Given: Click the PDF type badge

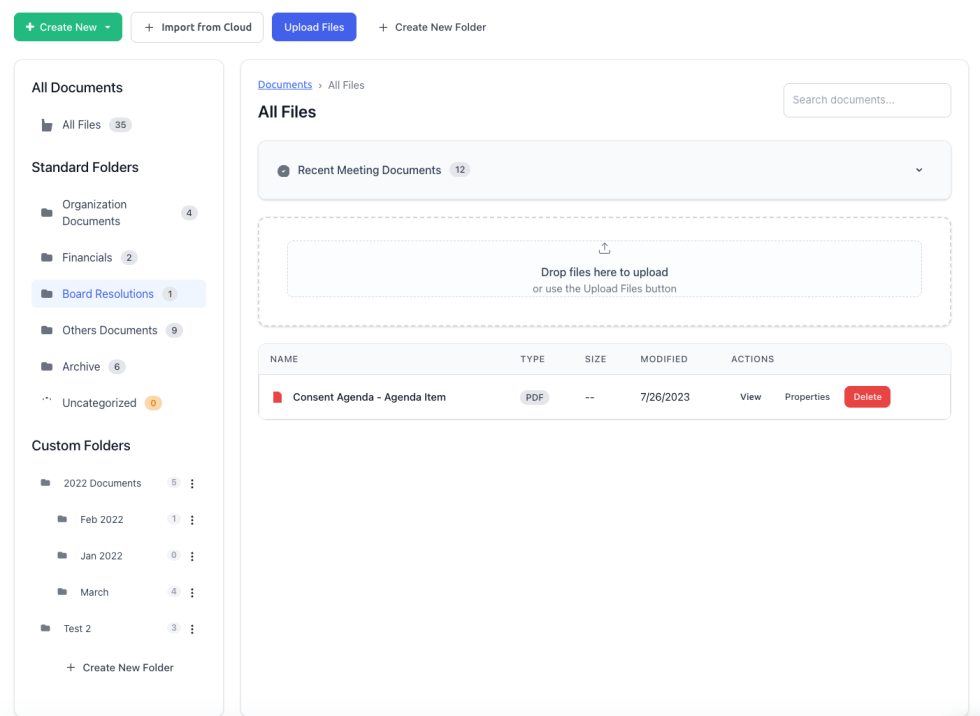Looking at the screenshot, I should click(534, 397).
